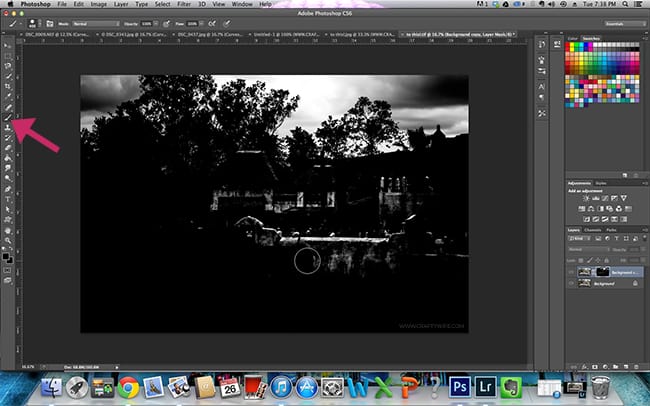Select the Eyedropper tool
The height and width of the screenshot is (406, 650).
point(7,97)
